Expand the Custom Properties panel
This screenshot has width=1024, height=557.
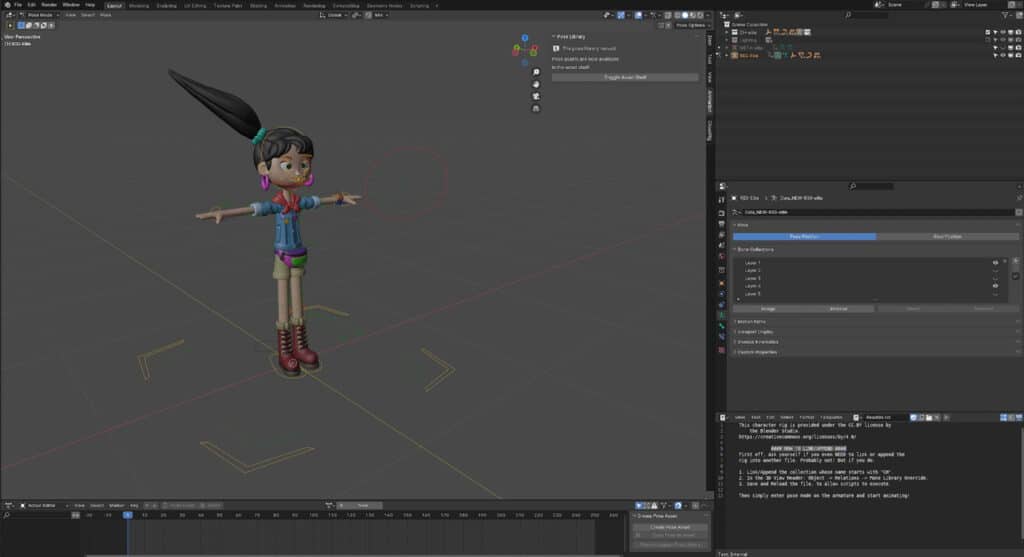756,352
